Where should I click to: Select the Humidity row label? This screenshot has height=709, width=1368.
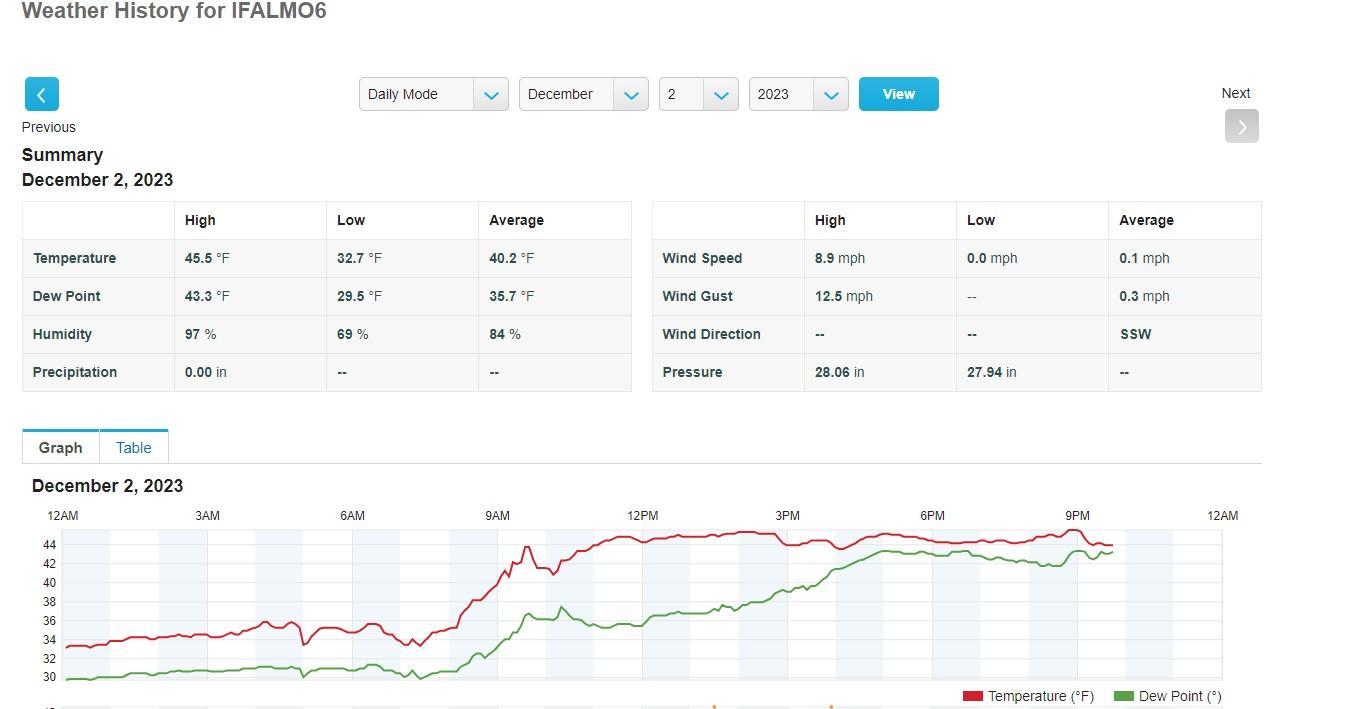pyautogui.click(x=62, y=334)
